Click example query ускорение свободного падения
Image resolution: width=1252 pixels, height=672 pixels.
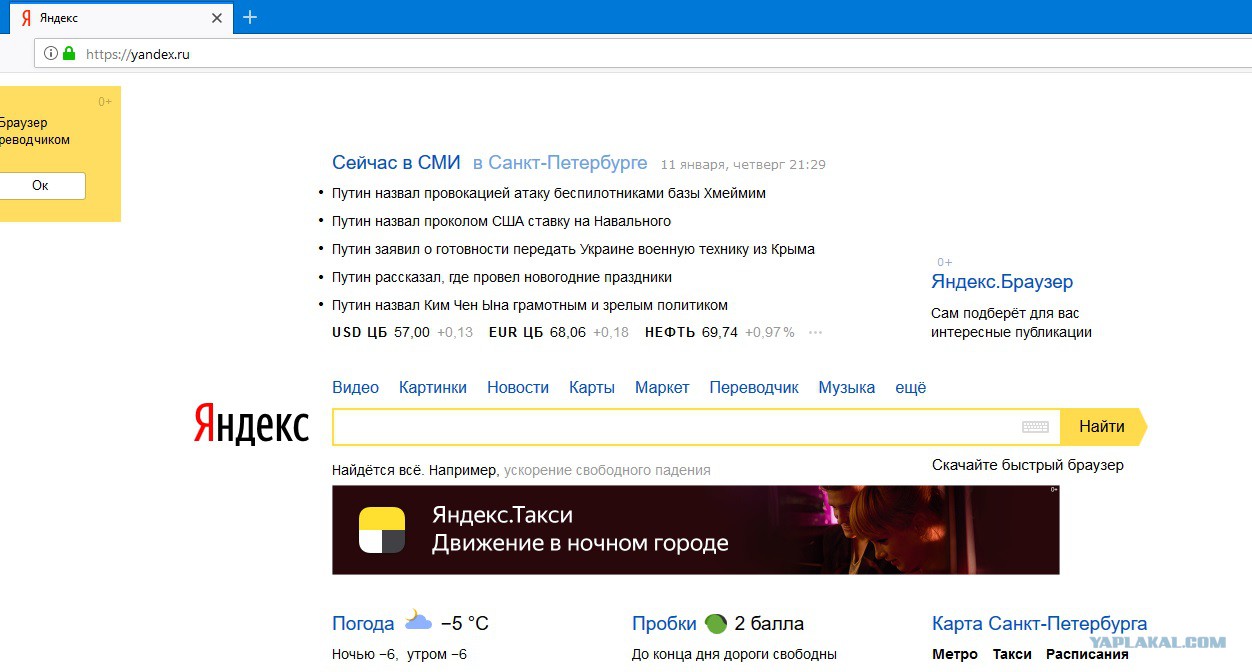607,470
